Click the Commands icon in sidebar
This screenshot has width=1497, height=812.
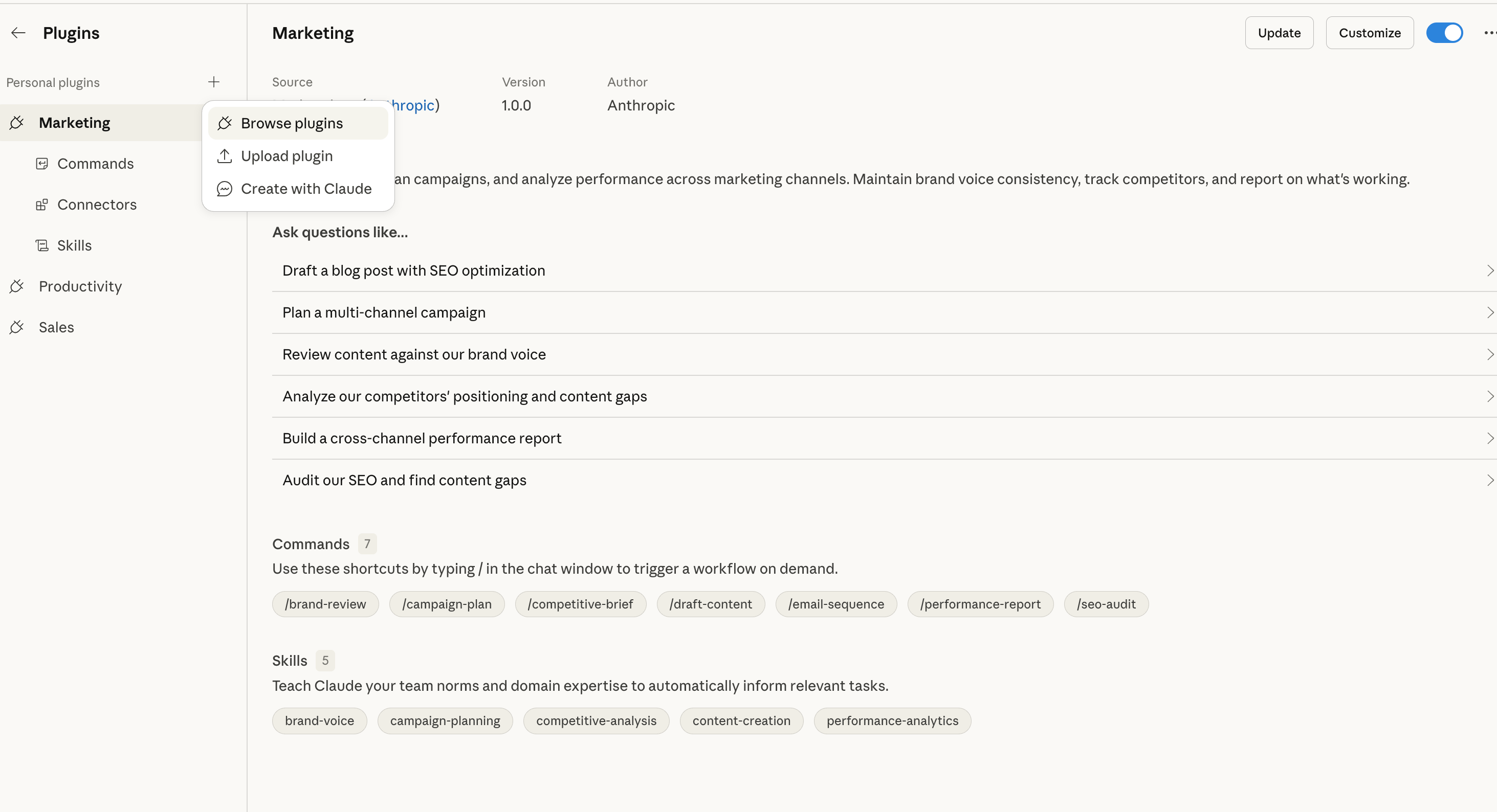42,164
